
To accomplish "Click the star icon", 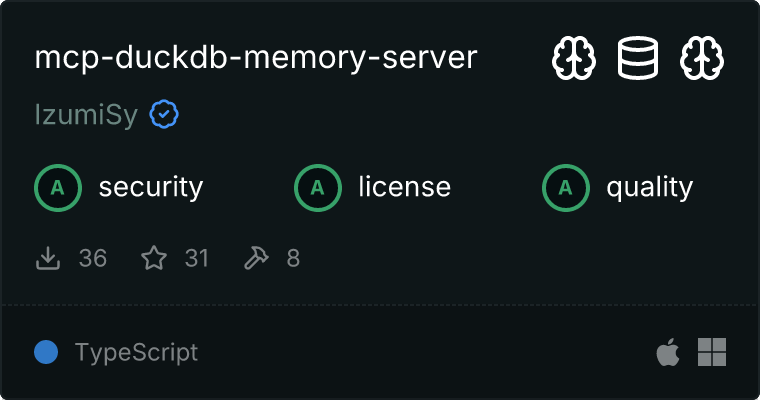I will [154, 257].
